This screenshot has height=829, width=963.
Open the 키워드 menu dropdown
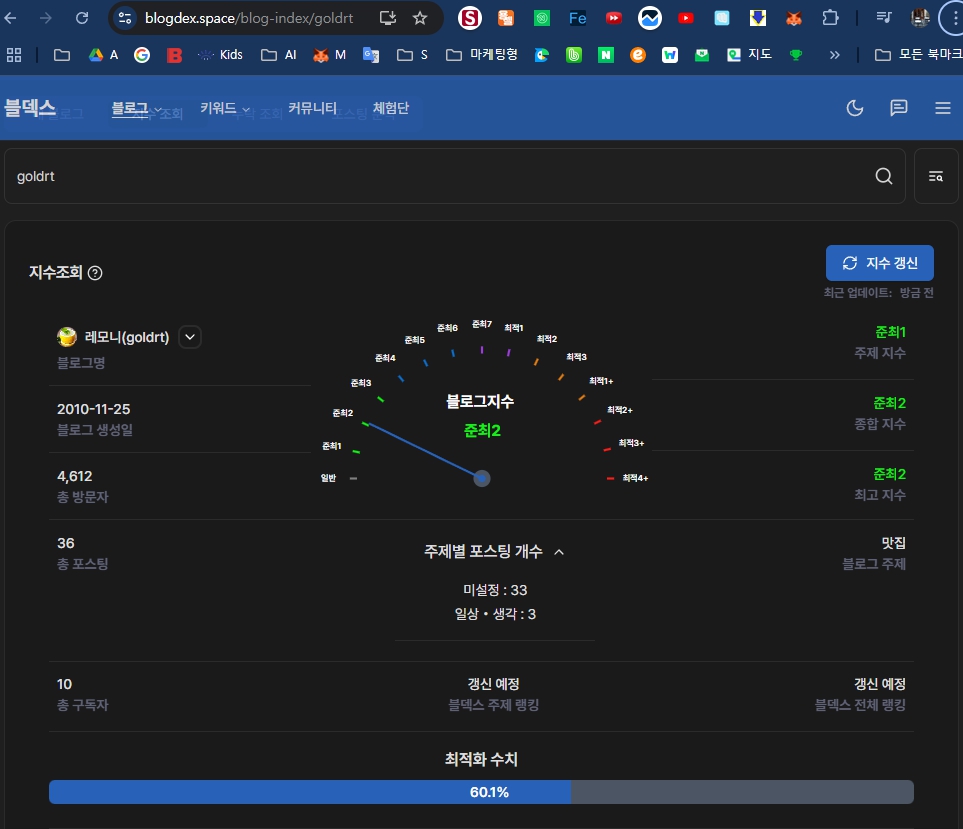pos(225,108)
